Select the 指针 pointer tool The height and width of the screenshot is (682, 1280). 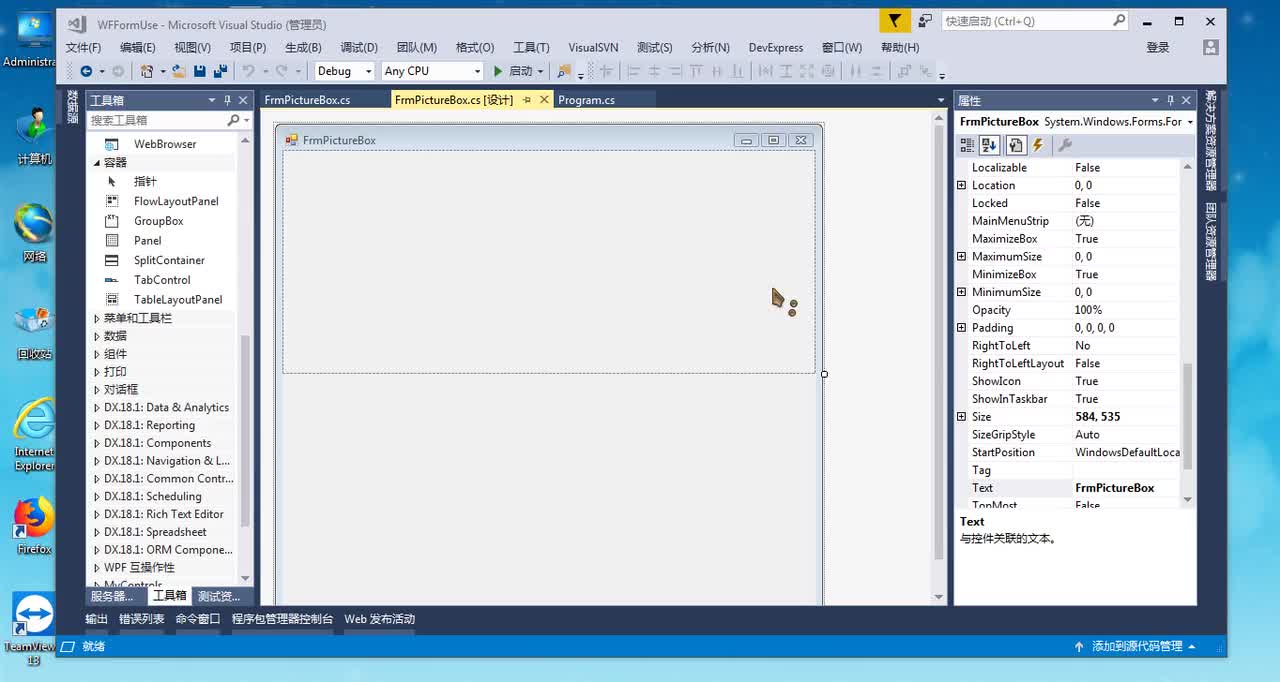click(145, 182)
